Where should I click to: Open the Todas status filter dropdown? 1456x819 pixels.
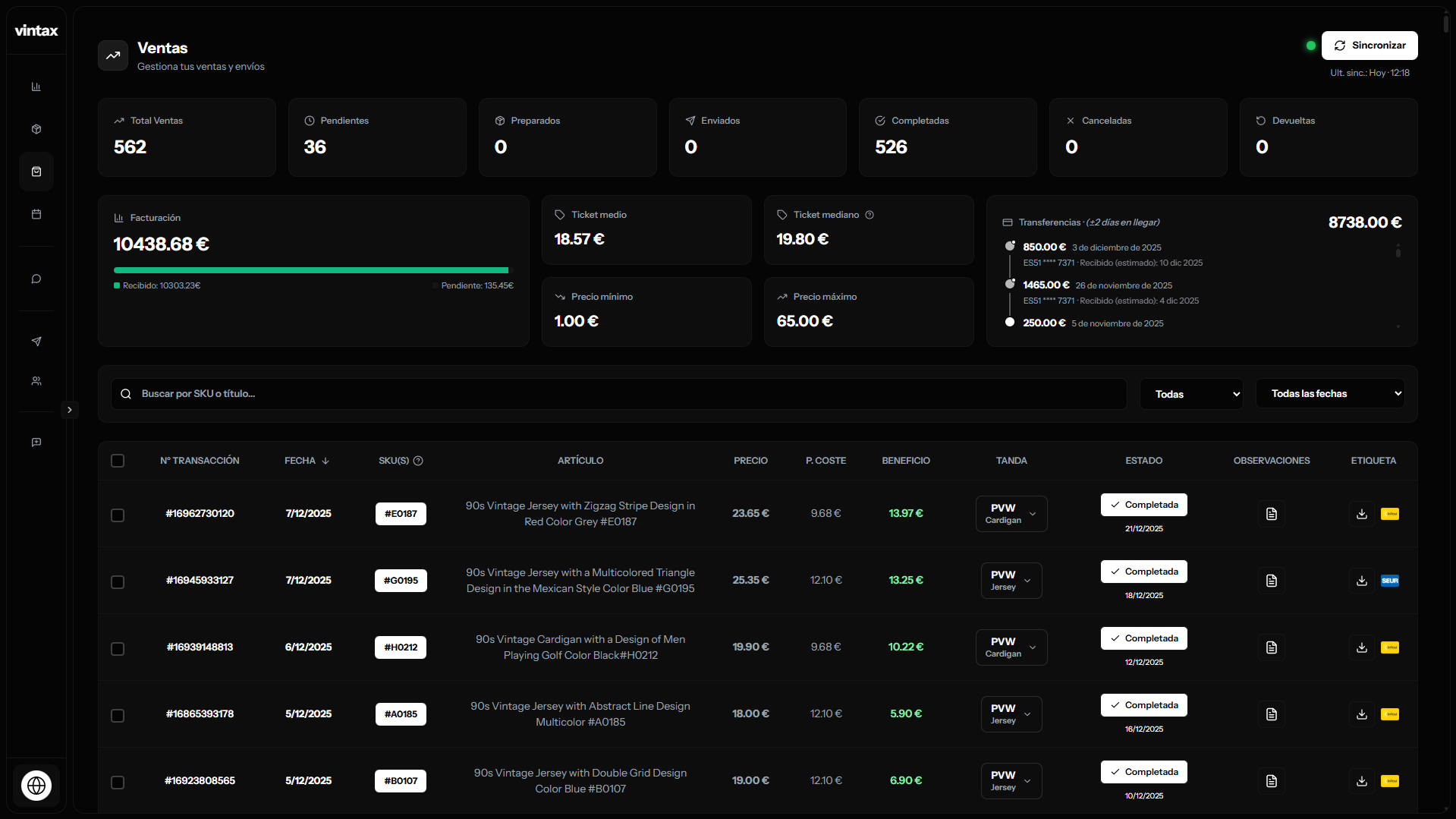1191,394
